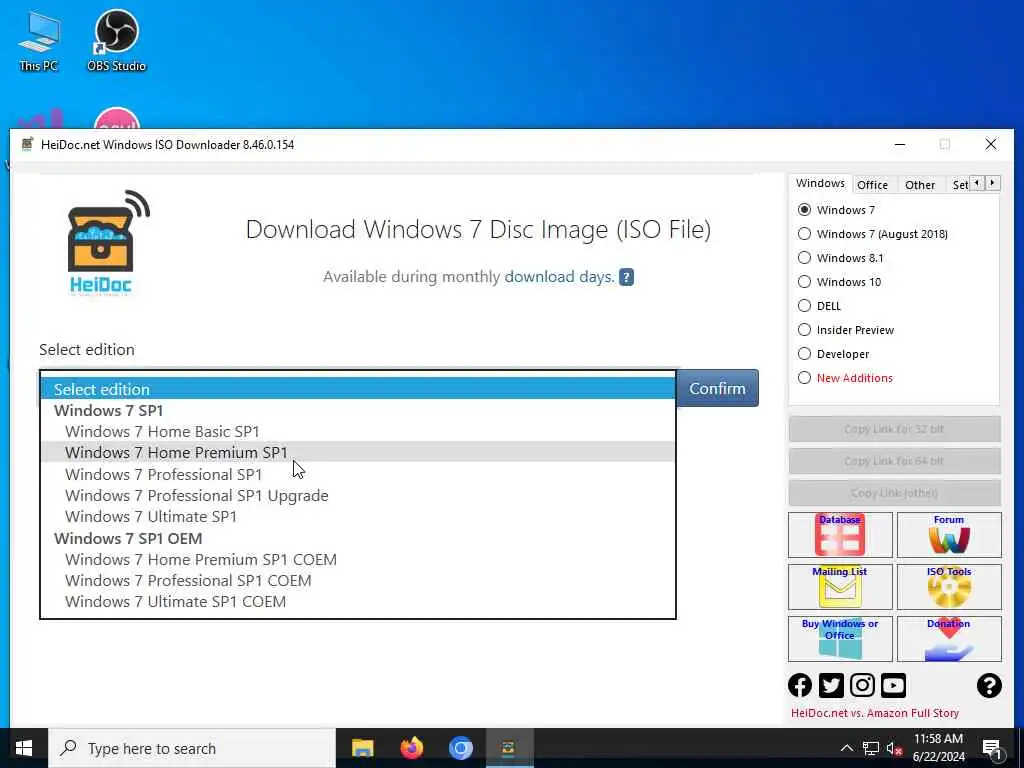The image size is (1024, 768).
Task: Open the Mailing List icon button
Action: click(x=840, y=586)
